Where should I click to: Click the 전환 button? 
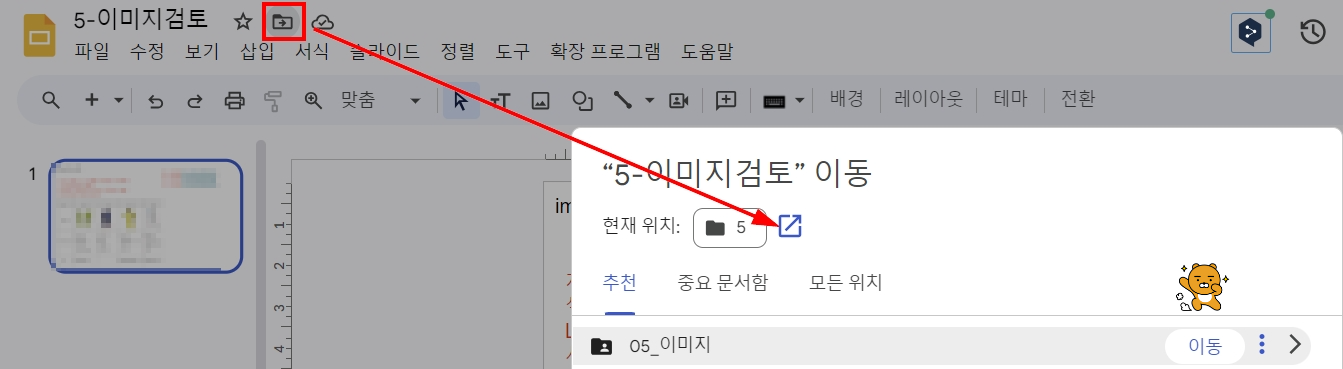(1078, 100)
